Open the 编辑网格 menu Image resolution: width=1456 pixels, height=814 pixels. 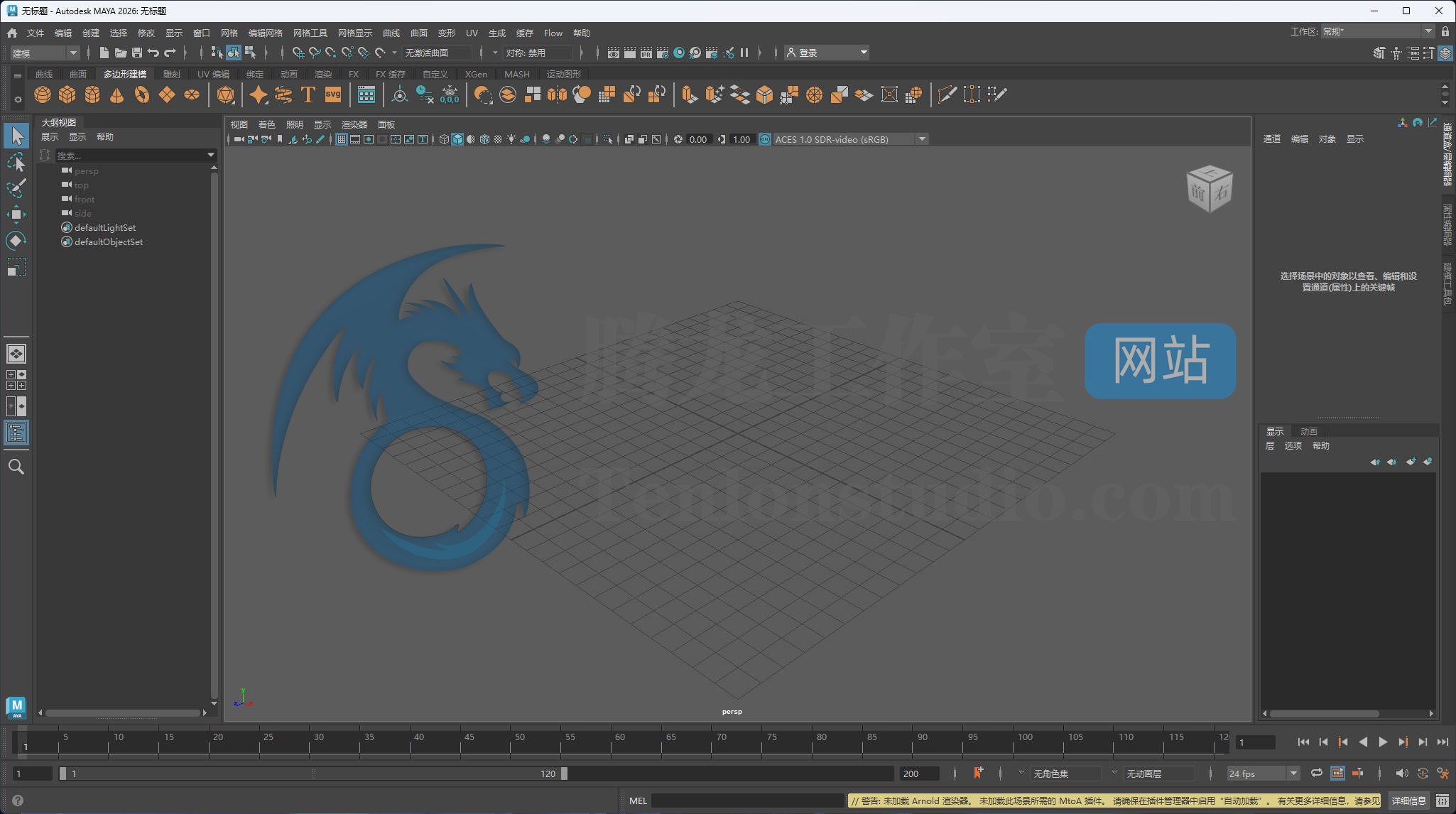(x=265, y=33)
